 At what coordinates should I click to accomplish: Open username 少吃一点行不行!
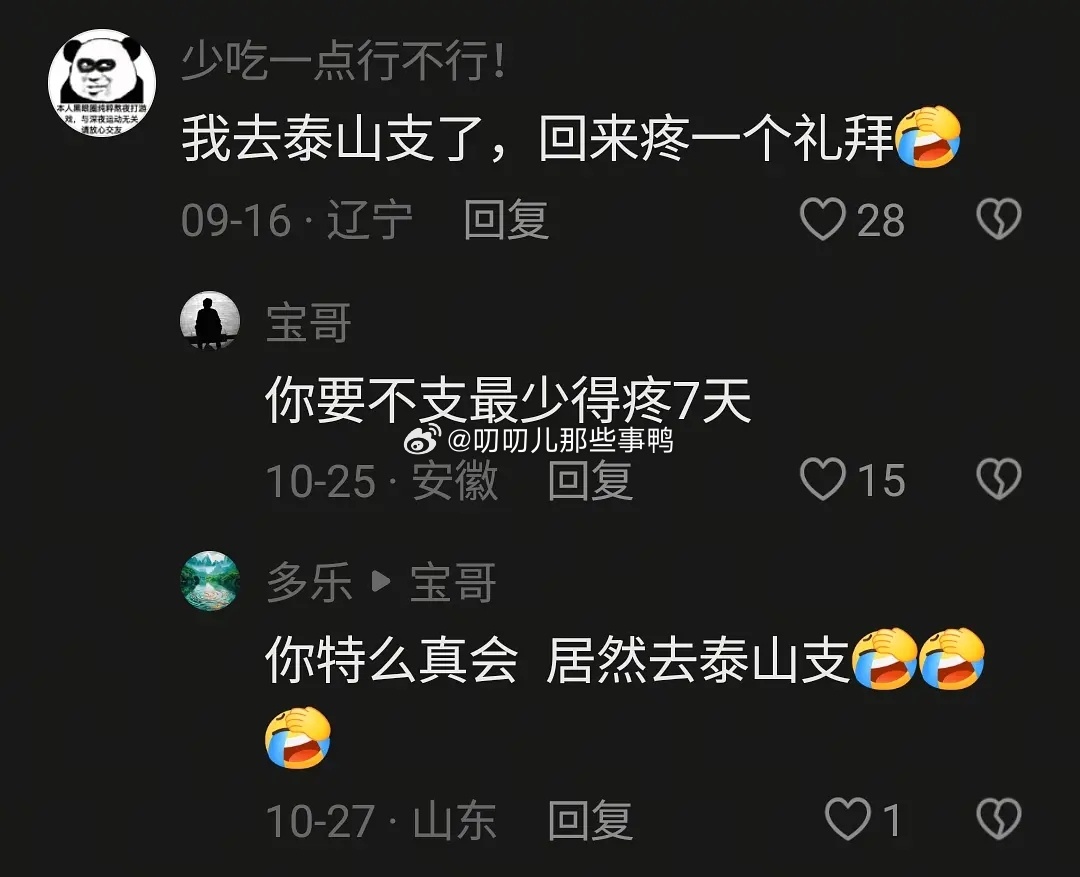pos(344,62)
